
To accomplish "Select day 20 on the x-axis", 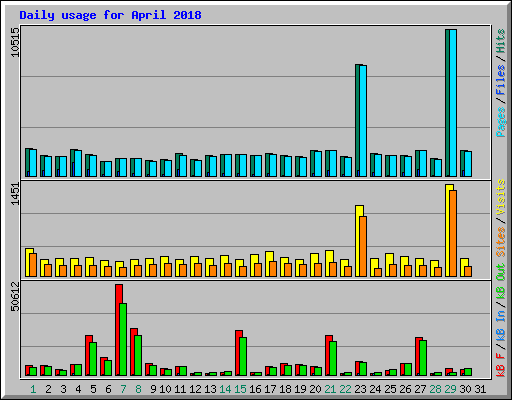I will 315,389.
